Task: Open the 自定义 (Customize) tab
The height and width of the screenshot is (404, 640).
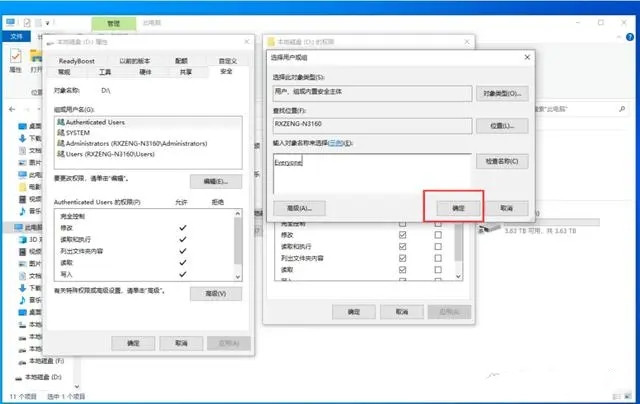Action: (x=228, y=61)
